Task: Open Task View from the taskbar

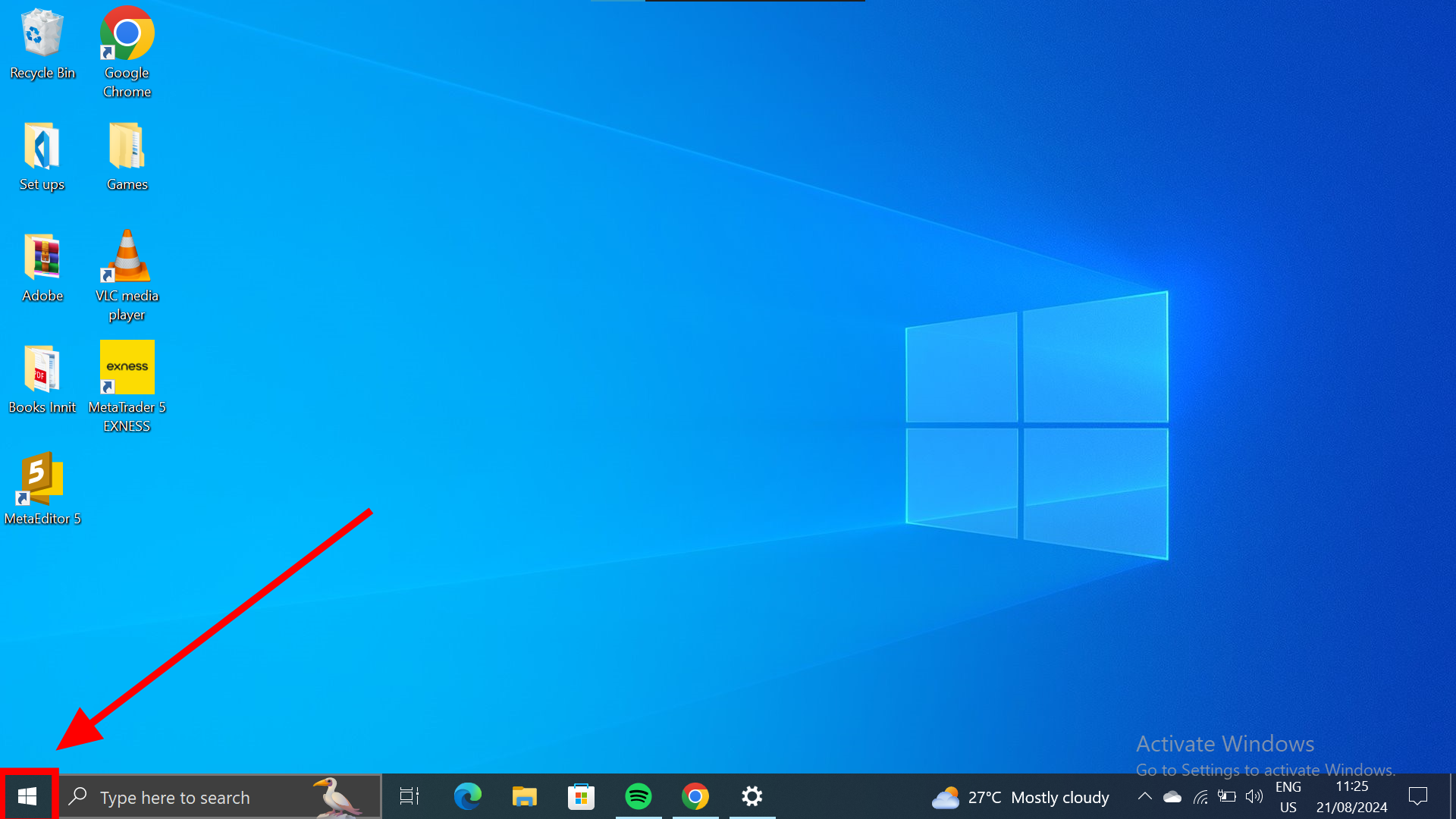Action: coord(409,796)
